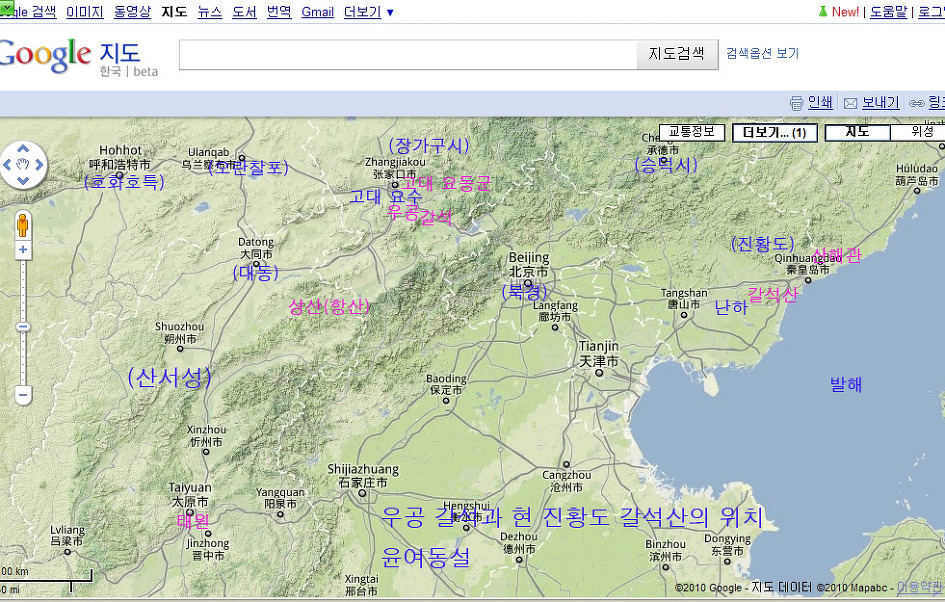Open the 동영상 link in top bar
The image size is (945, 602).
click(133, 12)
